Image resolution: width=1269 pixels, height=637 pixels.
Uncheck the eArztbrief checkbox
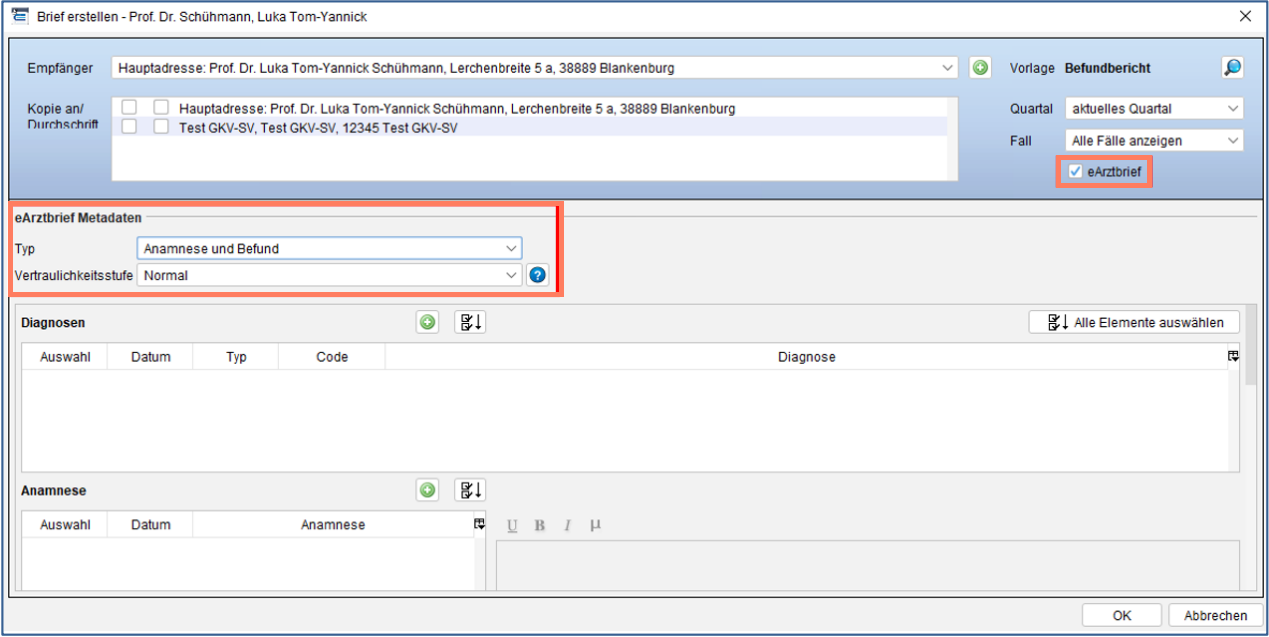click(1075, 172)
